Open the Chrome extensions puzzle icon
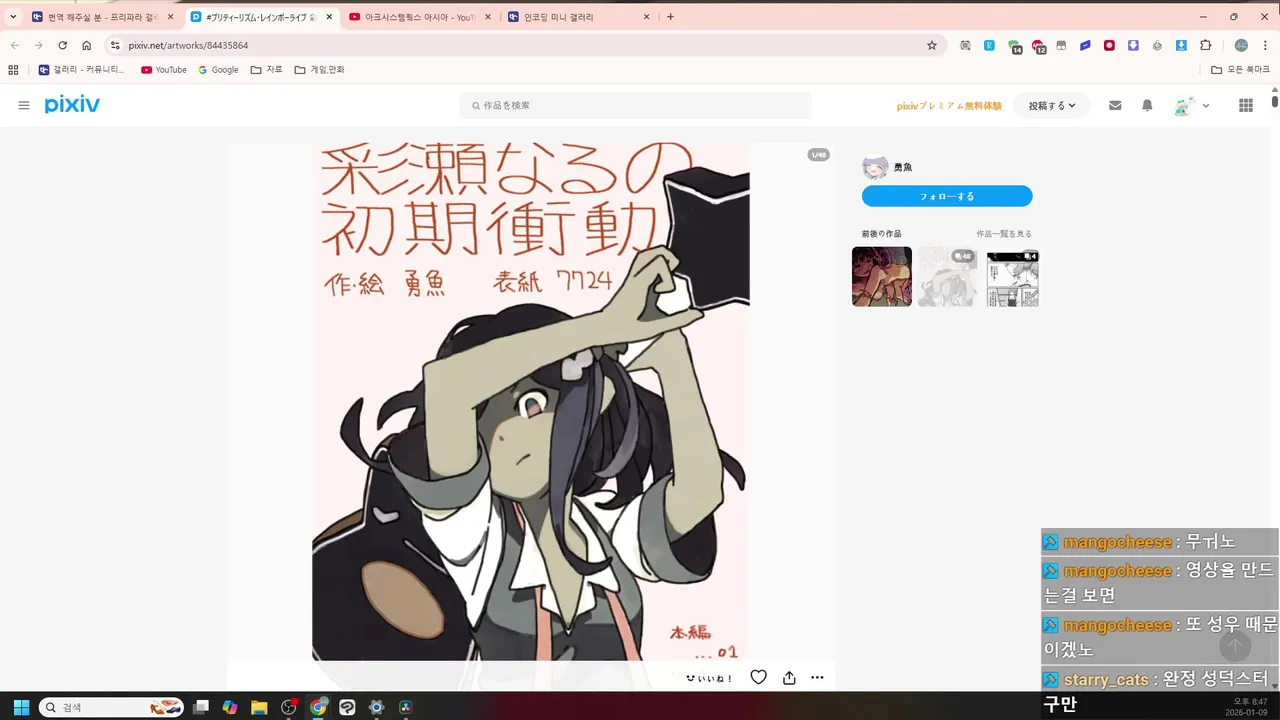 (1205, 45)
